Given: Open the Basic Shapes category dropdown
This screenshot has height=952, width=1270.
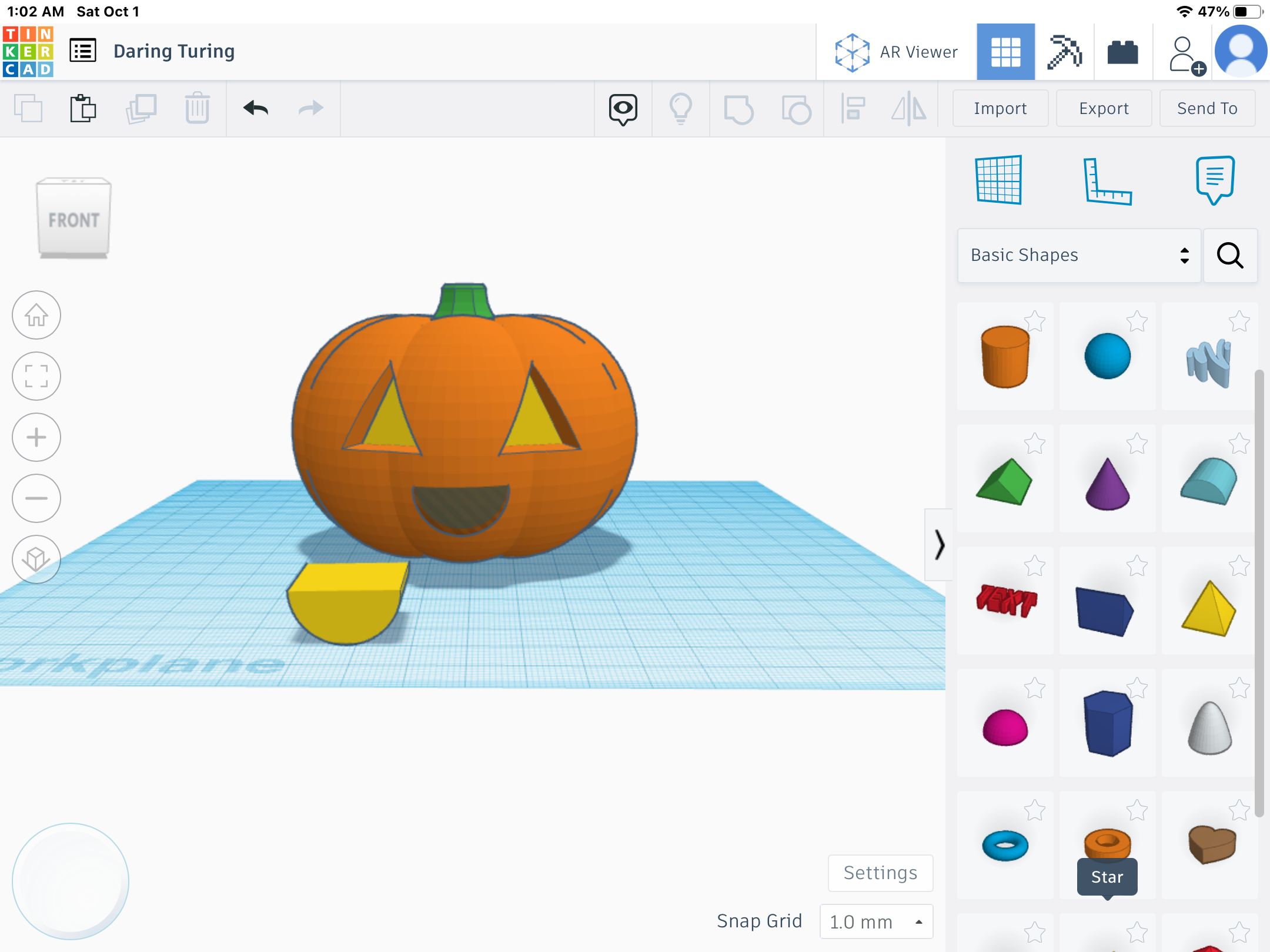Looking at the screenshot, I should [x=1079, y=255].
